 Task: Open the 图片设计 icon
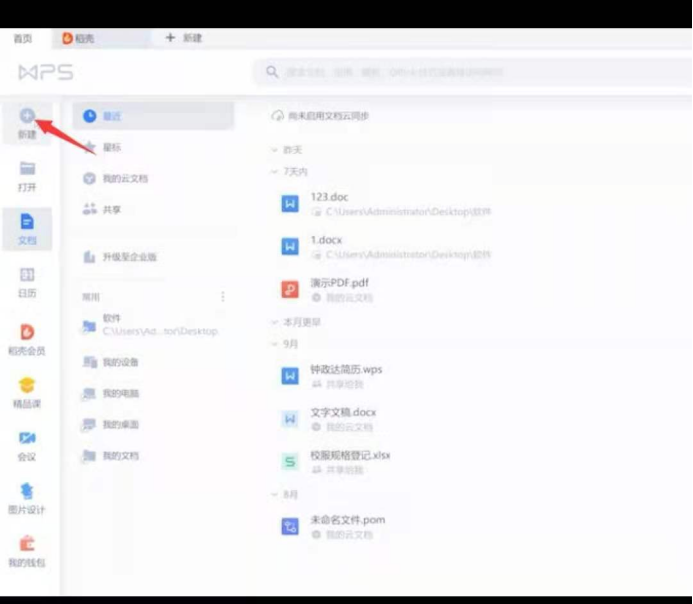tap(27, 491)
